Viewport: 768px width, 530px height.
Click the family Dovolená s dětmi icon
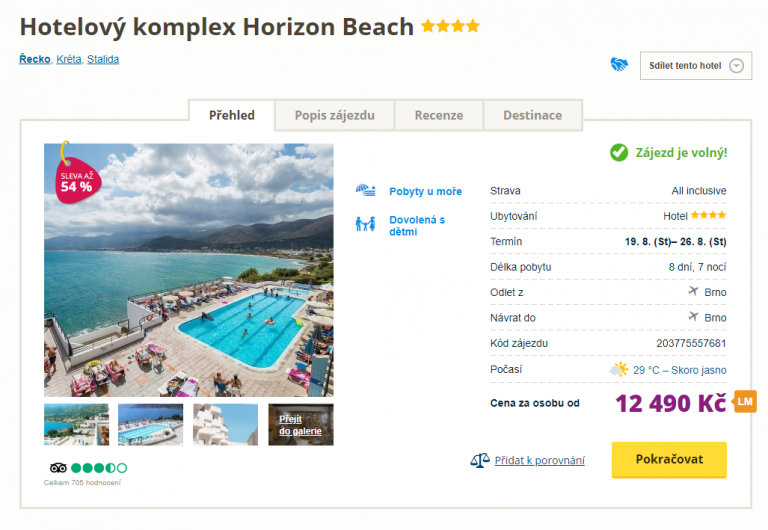[x=366, y=224]
